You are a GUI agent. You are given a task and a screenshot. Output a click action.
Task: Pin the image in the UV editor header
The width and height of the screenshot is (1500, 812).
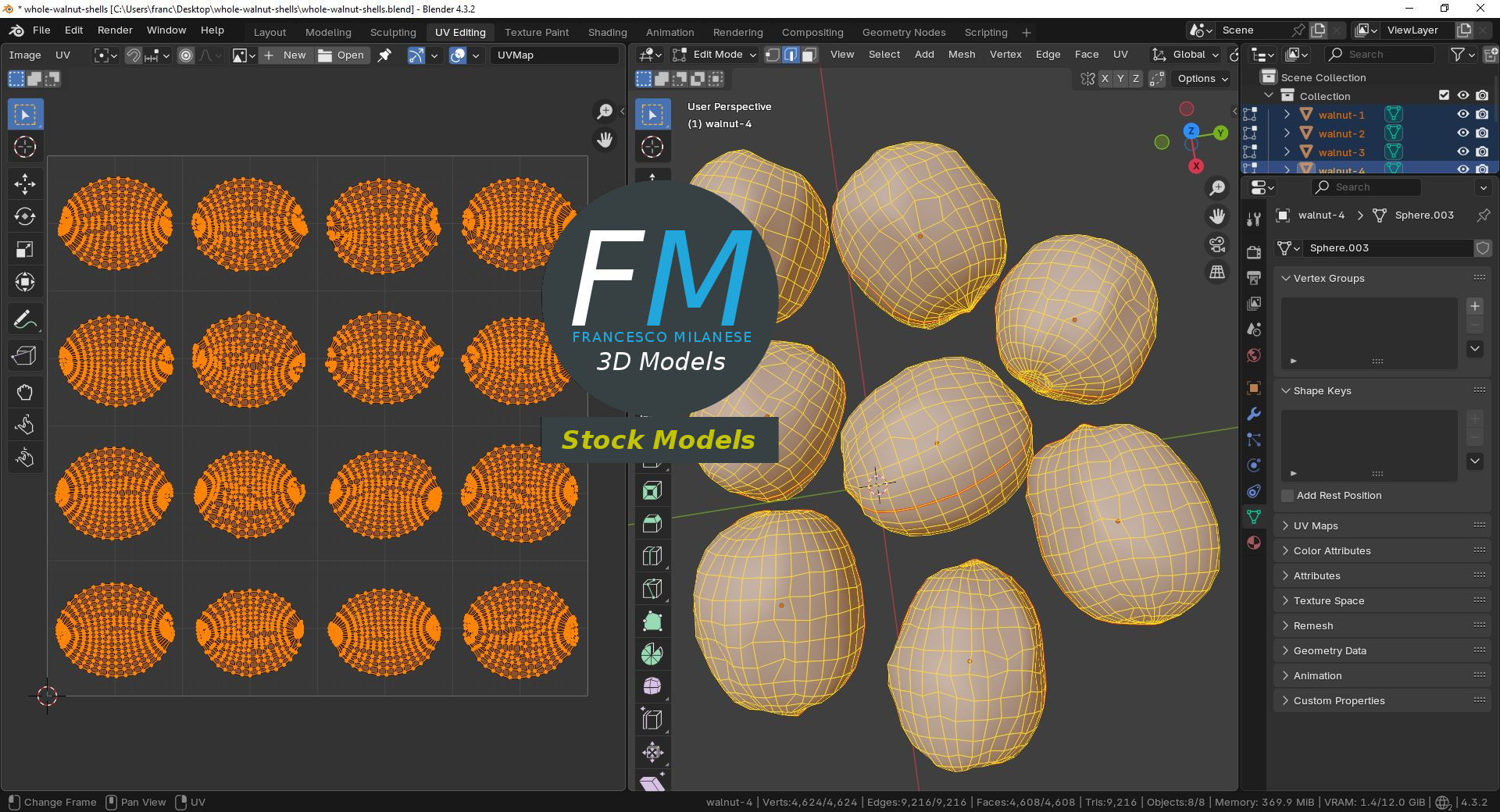(x=384, y=55)
